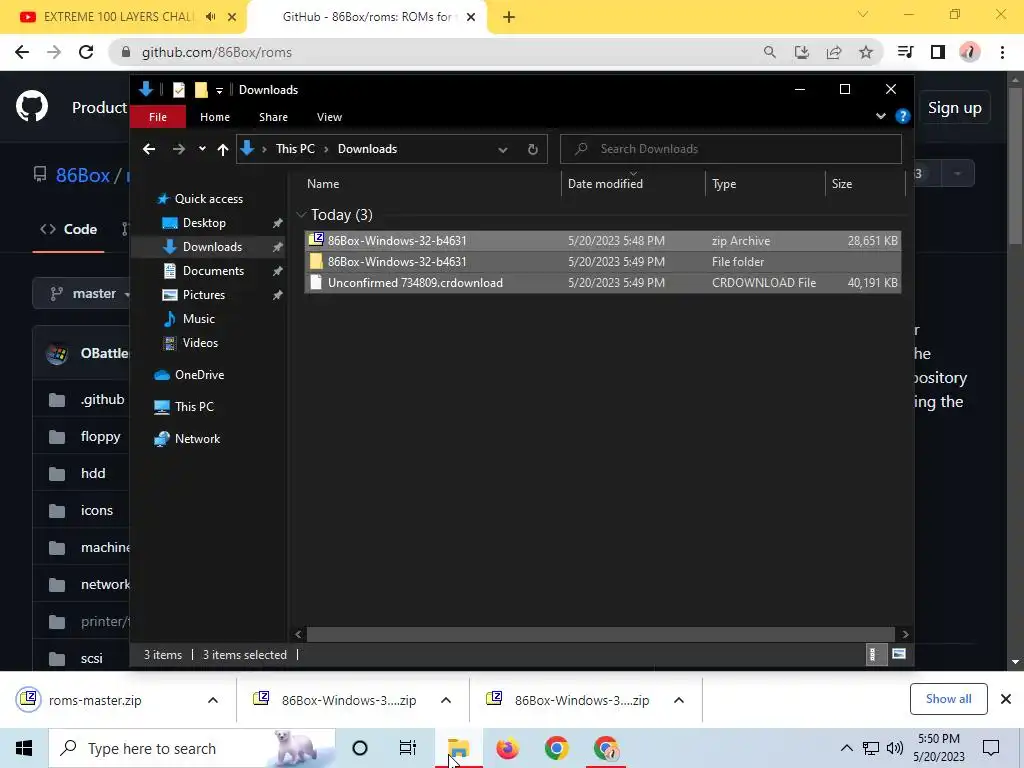
Task: Switch Explorer to large icons view
Action: tap(899, 654)
